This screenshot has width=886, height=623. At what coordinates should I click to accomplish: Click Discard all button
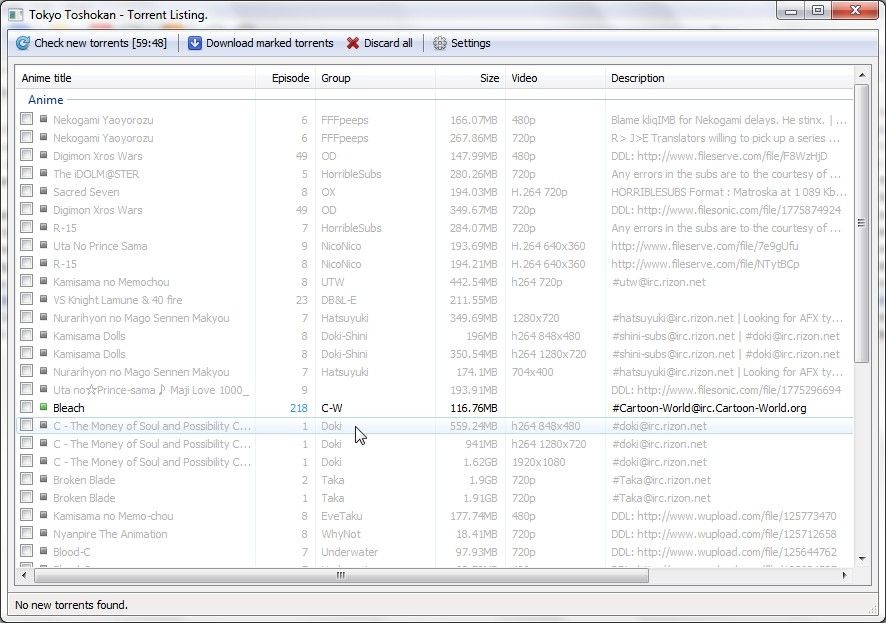pos(380,43)
